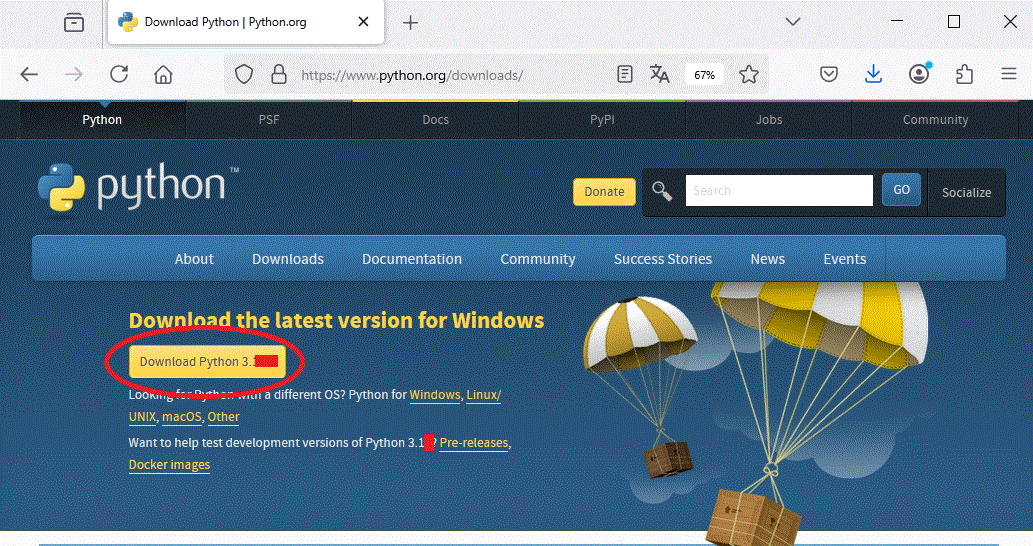Click the address bar URL
The height and width of the screenshot is (546, 1033).
(x=412, y=75)
